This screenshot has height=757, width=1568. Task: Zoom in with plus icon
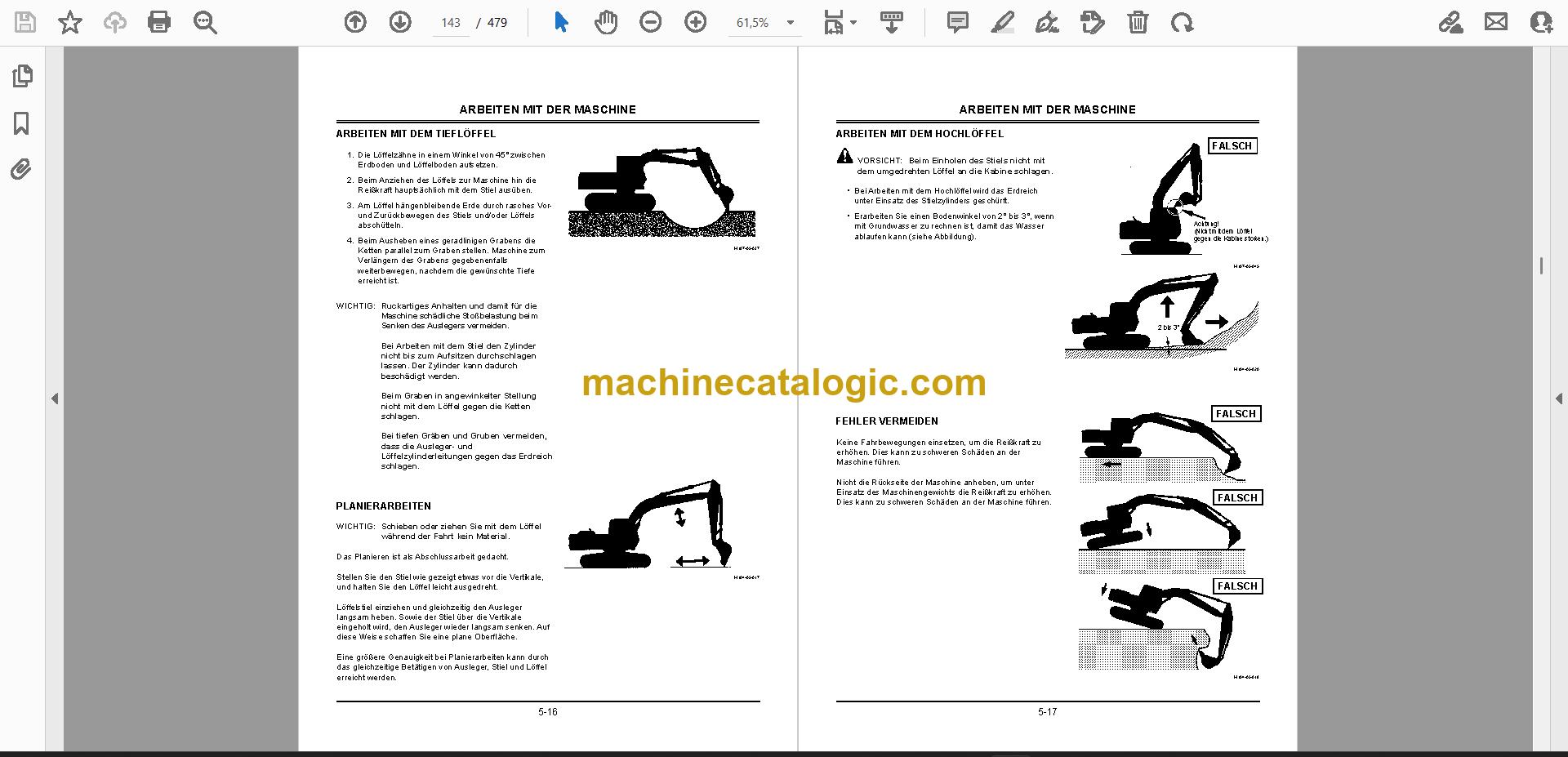tap(696, 22)
